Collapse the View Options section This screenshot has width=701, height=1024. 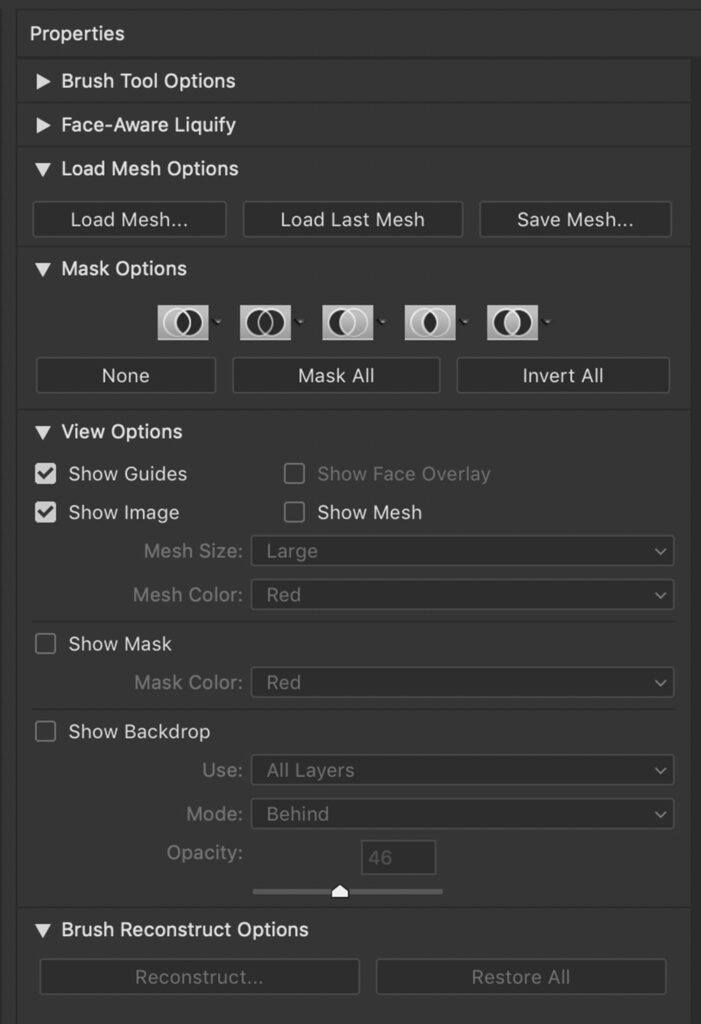(x=43, y=432)
